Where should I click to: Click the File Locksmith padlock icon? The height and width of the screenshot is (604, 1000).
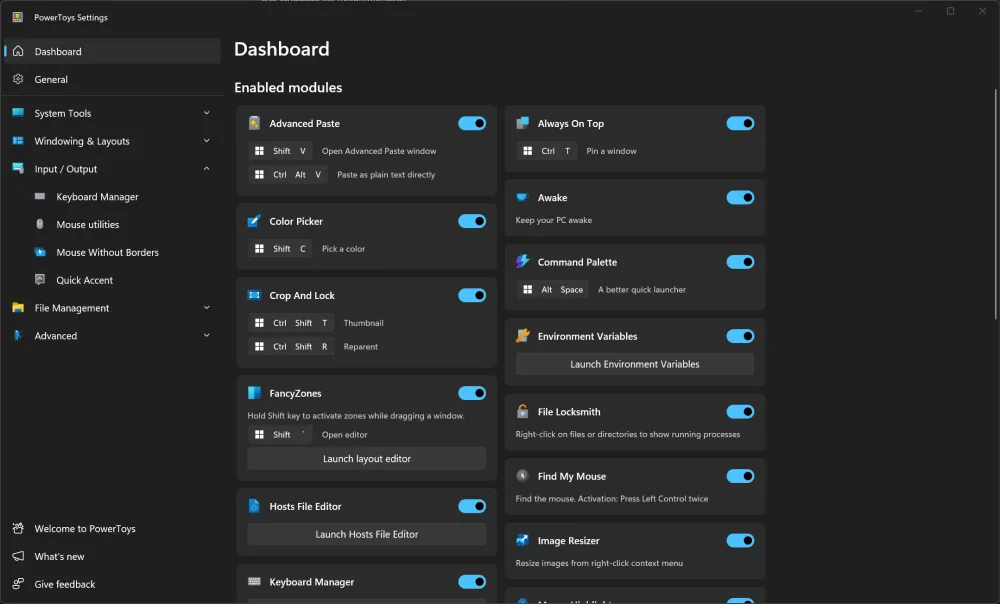(x=522, y=411)
